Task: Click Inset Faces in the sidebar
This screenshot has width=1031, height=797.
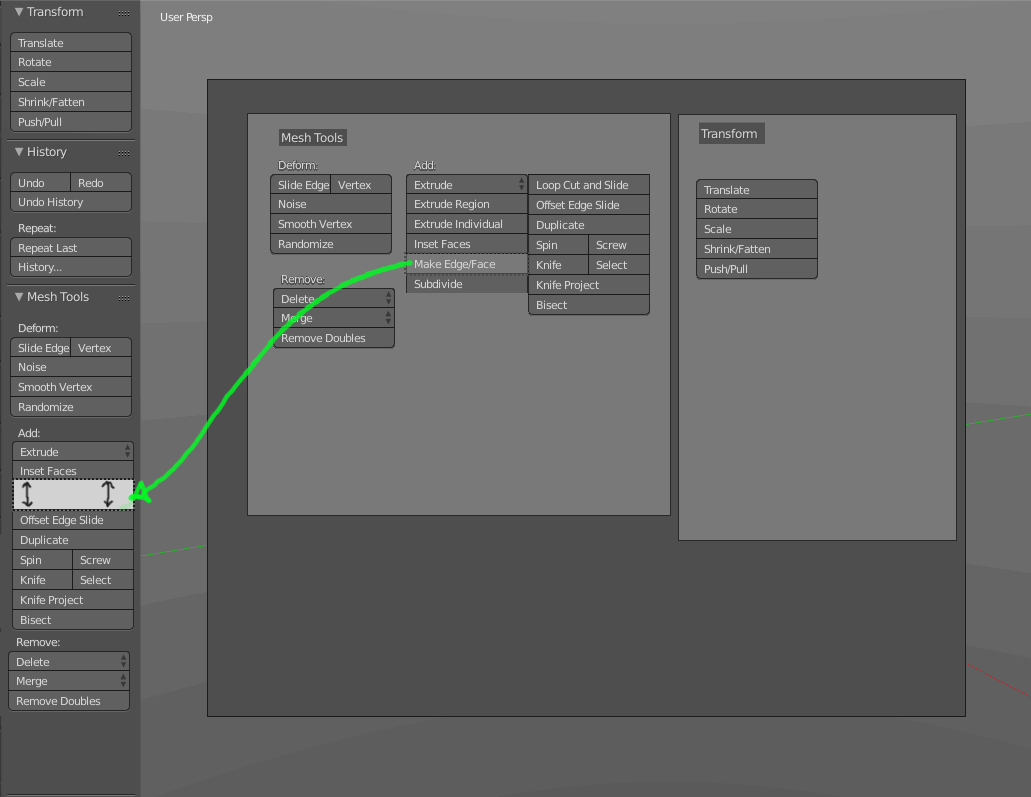Action: click(x=73, y=471)
